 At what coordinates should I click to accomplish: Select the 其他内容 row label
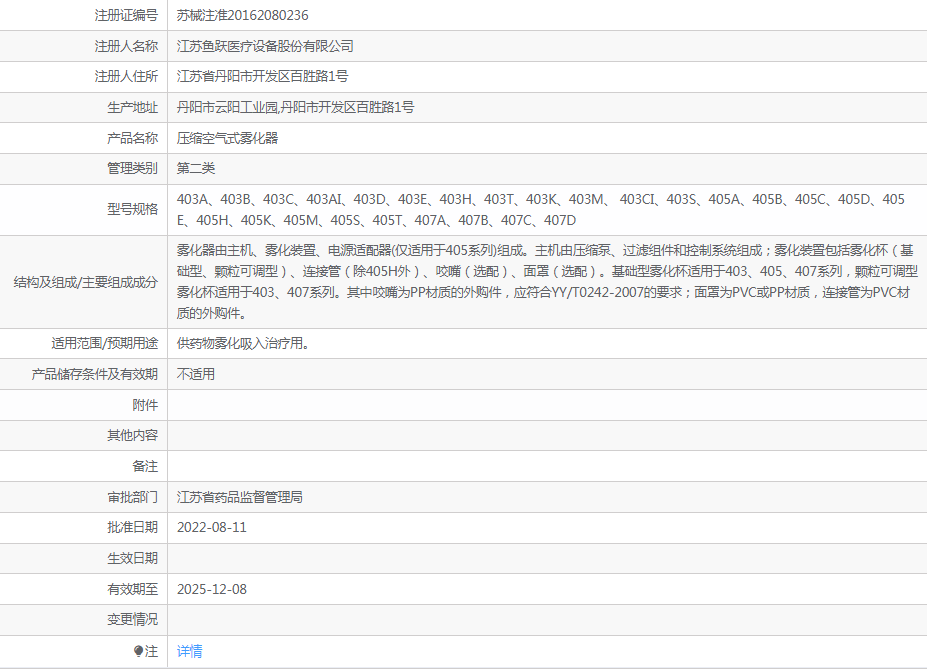click(132, 436)
